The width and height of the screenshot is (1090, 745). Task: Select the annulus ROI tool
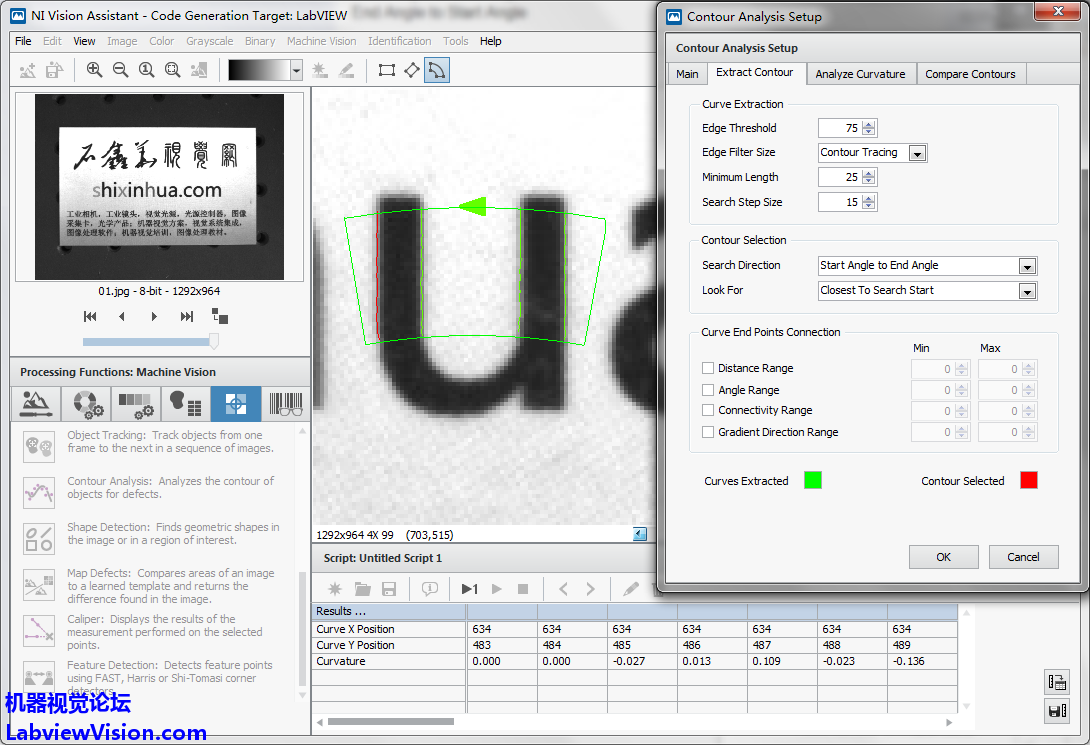[x=437, y=70]
